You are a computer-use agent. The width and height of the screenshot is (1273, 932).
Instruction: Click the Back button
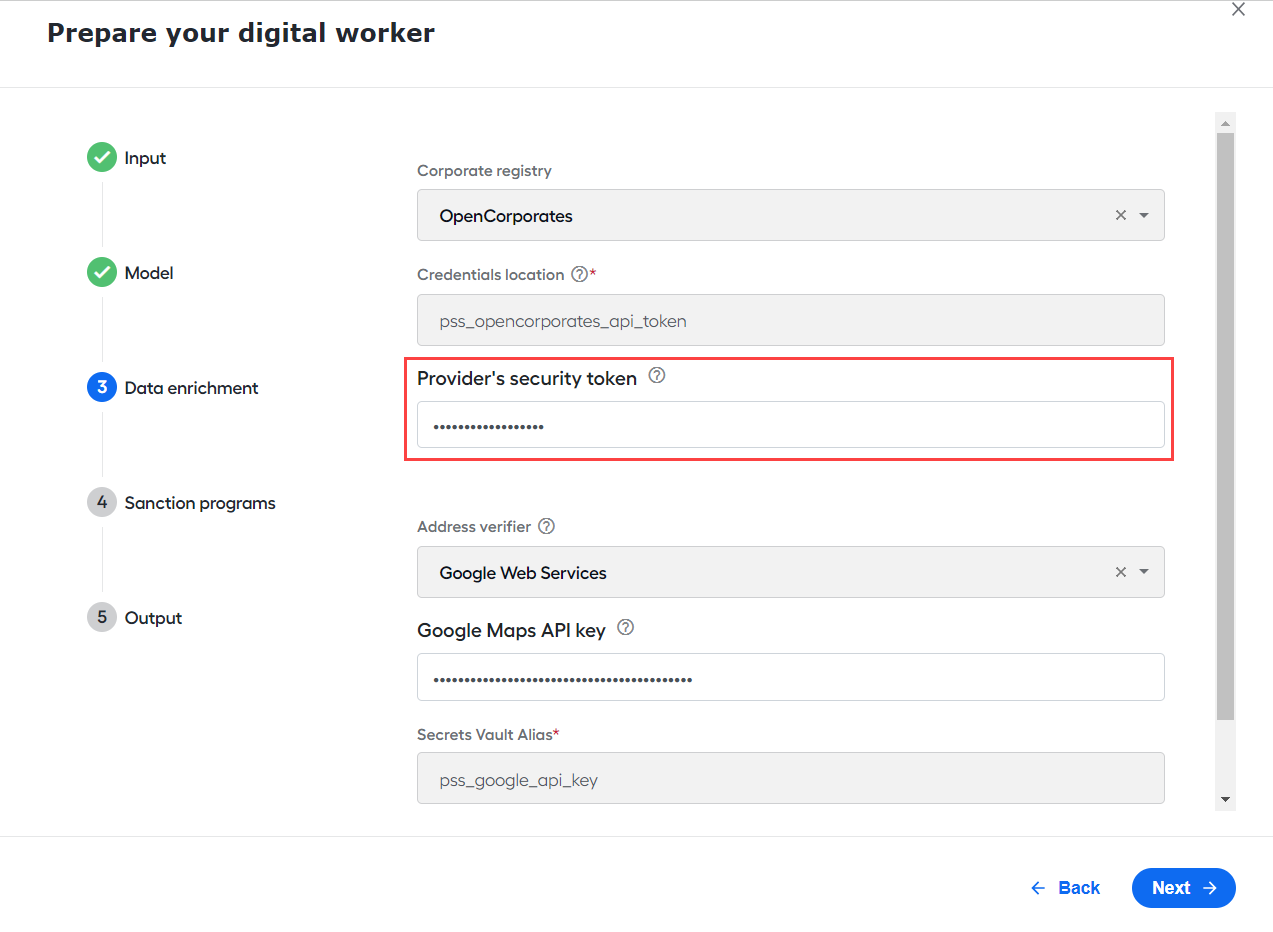pos(1066,888)
